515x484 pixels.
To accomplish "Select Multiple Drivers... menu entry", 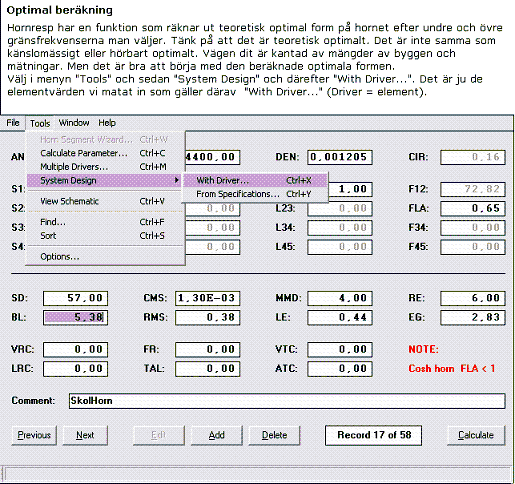I will click(105, 167).
